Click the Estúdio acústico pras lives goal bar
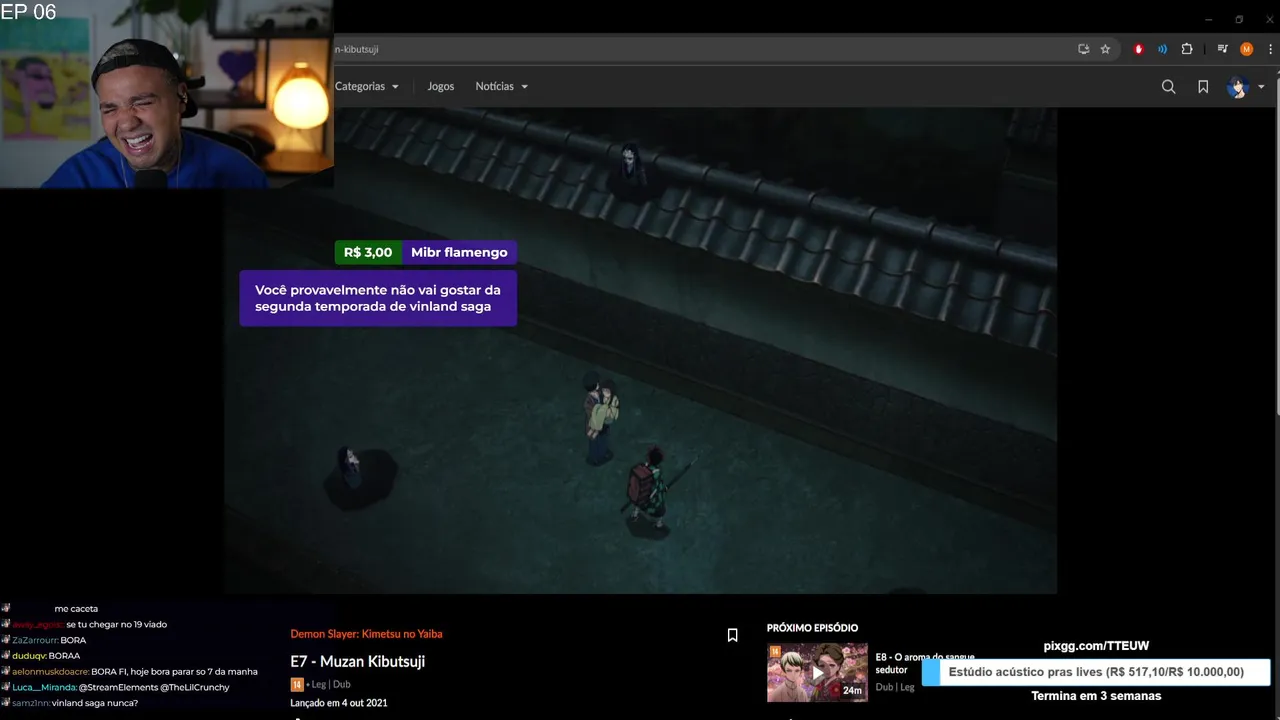The height and width of the screenshot is (720, 1280). pyautogui.click(x=1096, y=672)
